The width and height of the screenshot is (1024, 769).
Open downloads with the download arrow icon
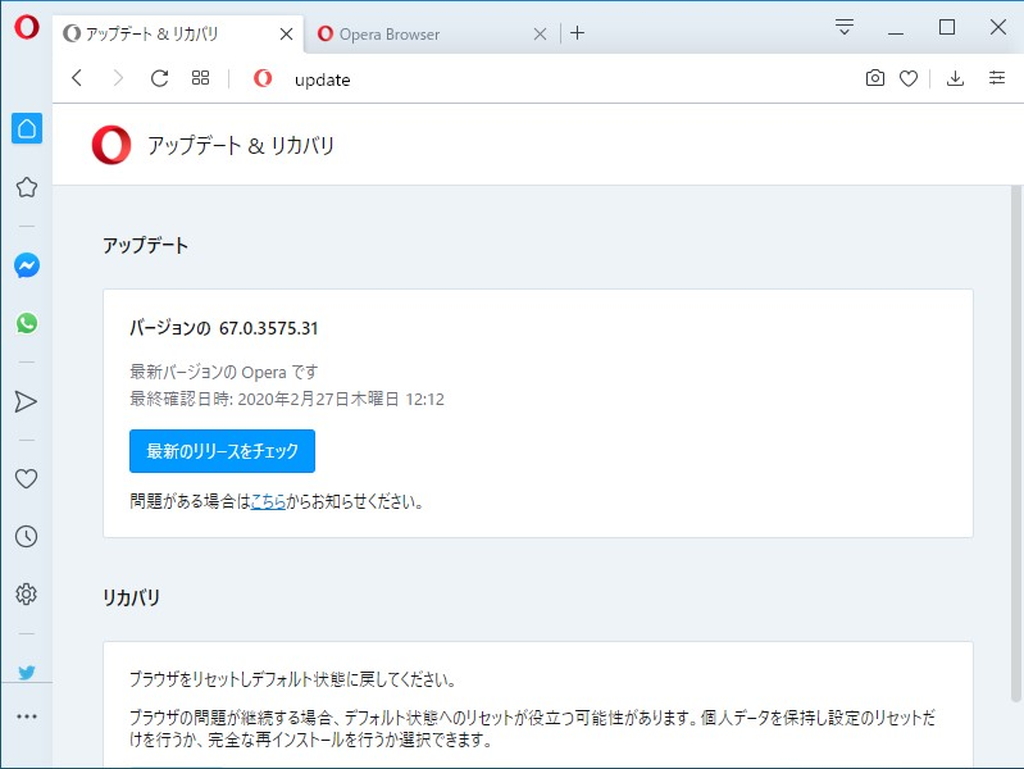[955, 78]
